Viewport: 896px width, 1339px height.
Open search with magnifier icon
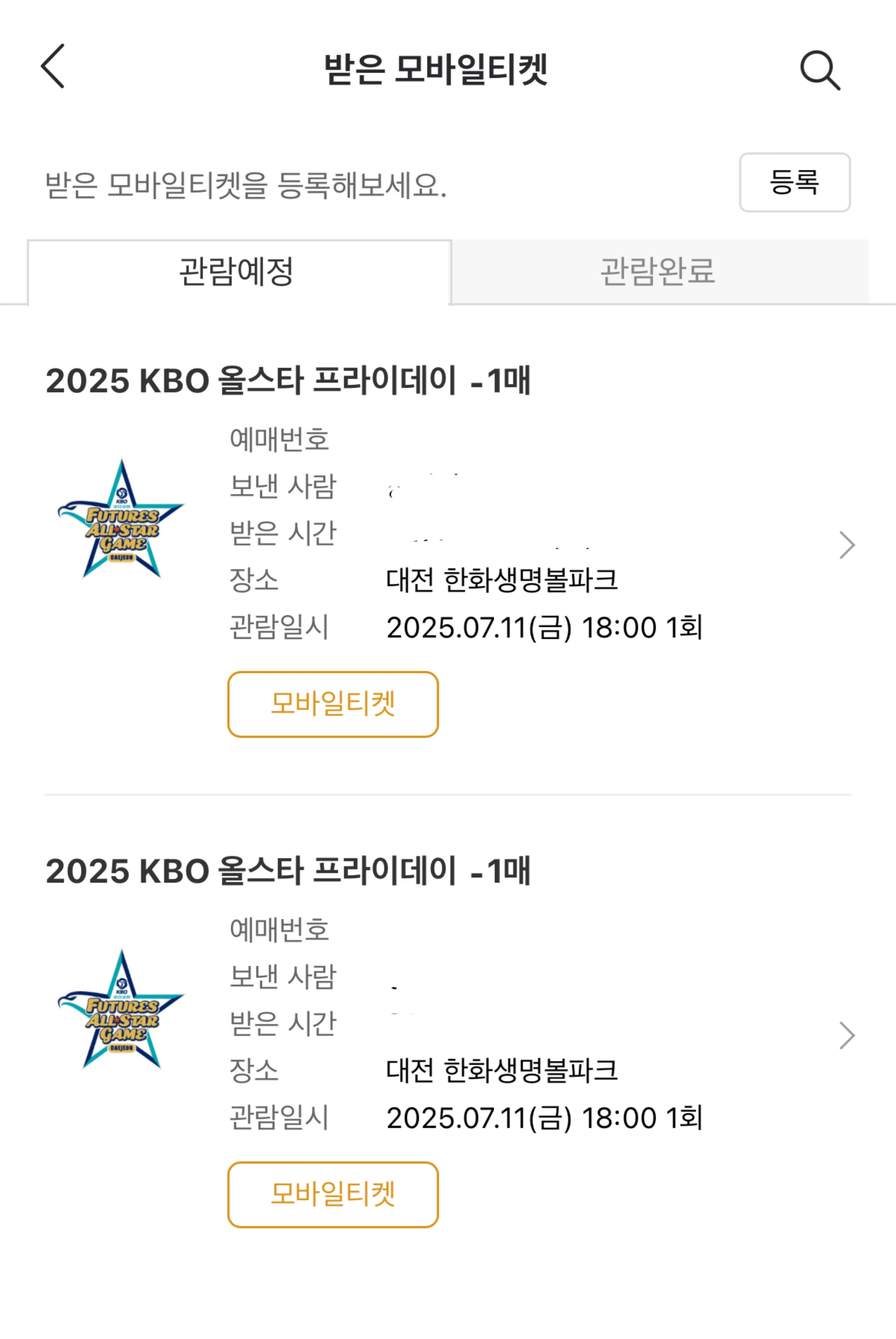point(820,70)
